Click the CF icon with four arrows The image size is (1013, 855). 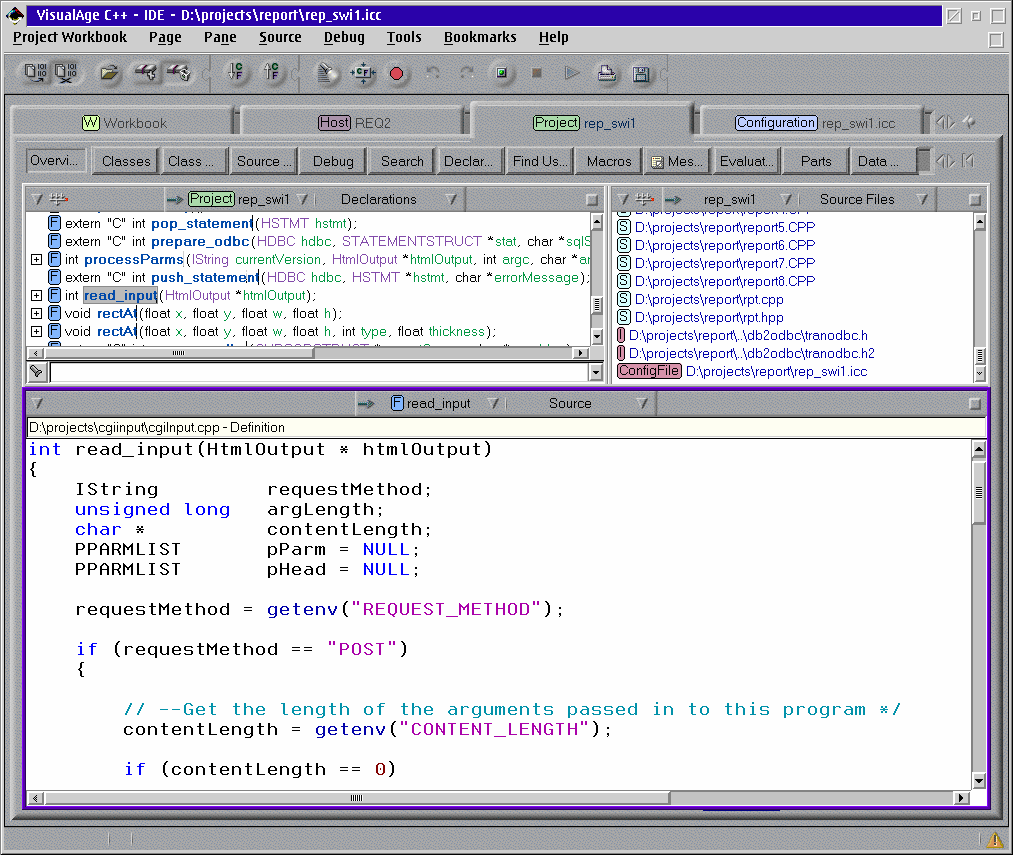362,73
